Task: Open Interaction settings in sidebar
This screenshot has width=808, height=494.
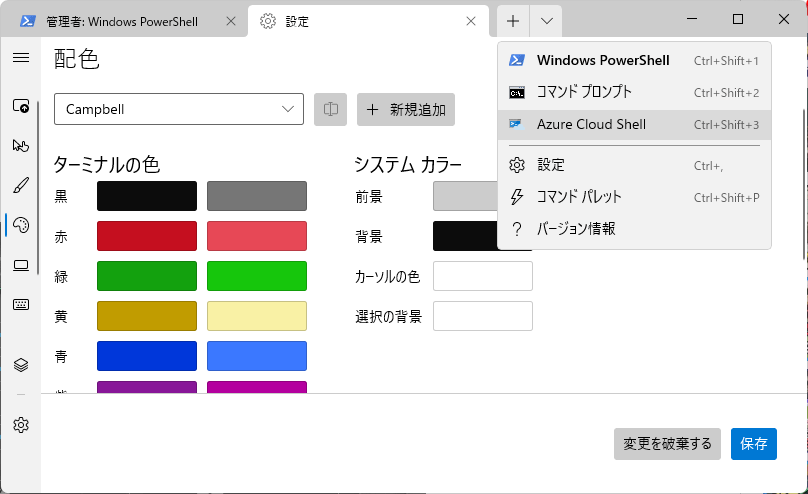Action: [x=21, y=145]
